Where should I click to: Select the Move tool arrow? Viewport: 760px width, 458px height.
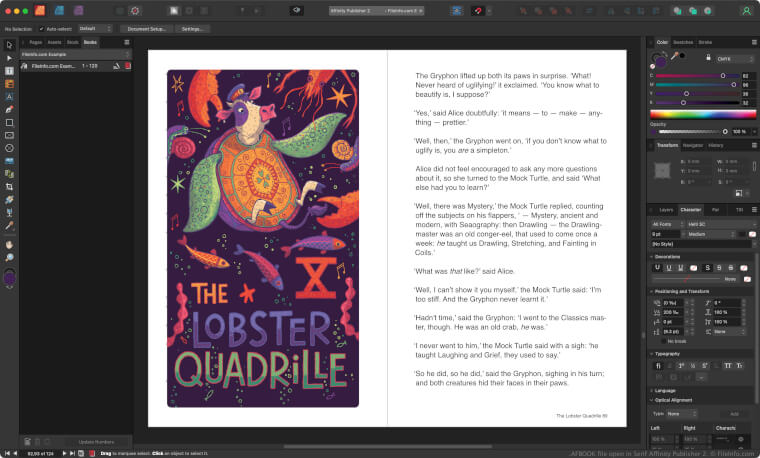point(9,45)
